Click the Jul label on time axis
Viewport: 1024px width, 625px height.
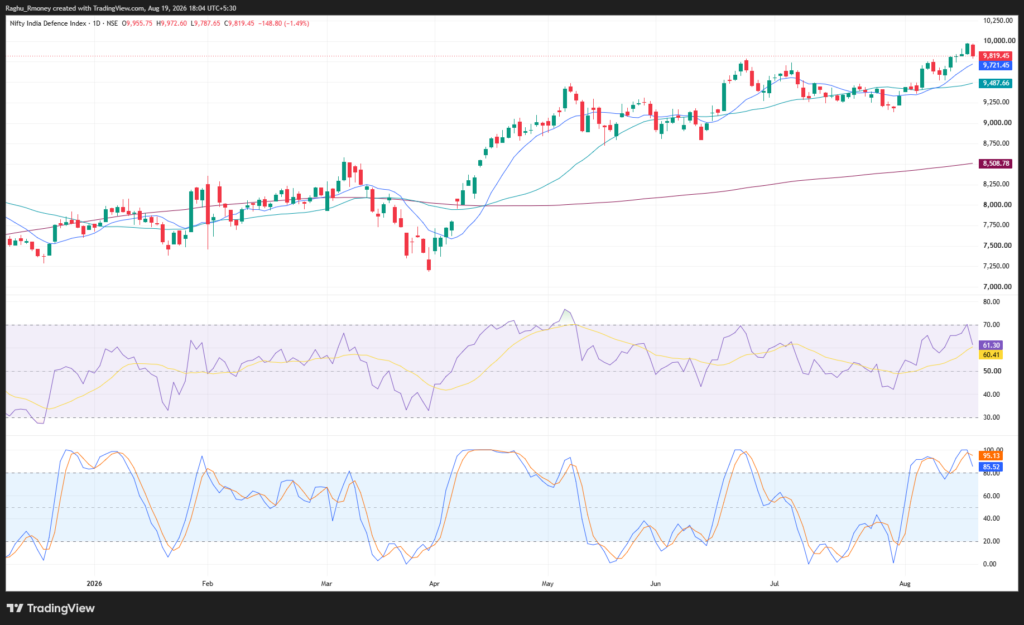pos(775,584)
